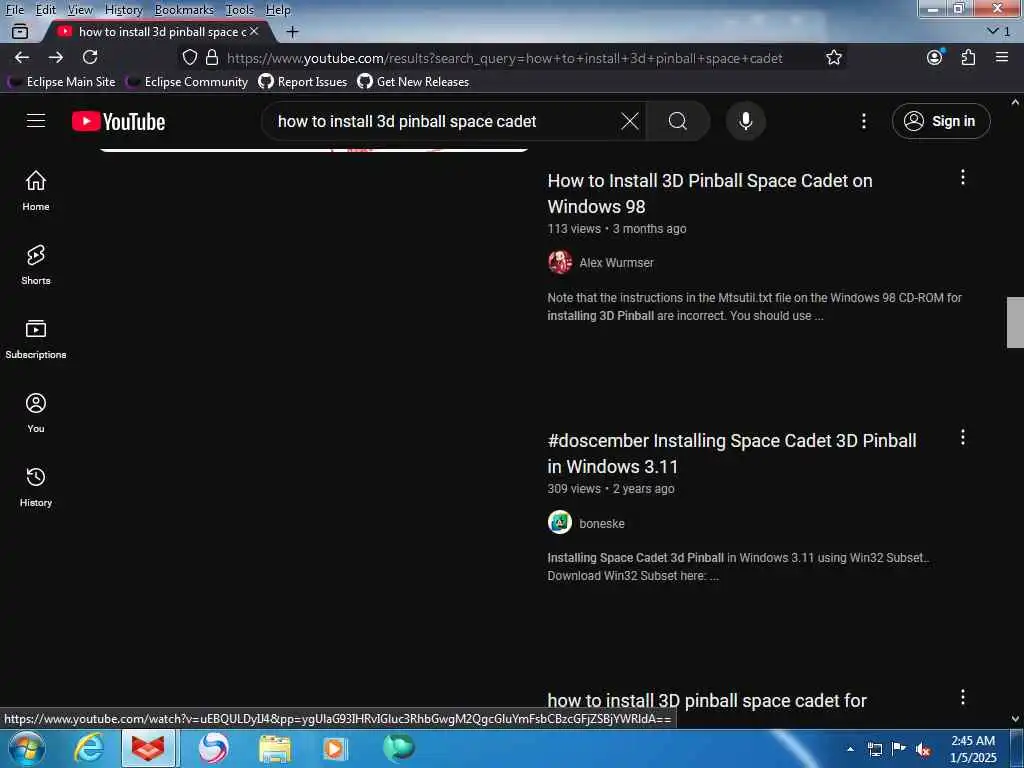Open the Alex Wurmser channel name link
The image size is (1024, 768).
616,263
